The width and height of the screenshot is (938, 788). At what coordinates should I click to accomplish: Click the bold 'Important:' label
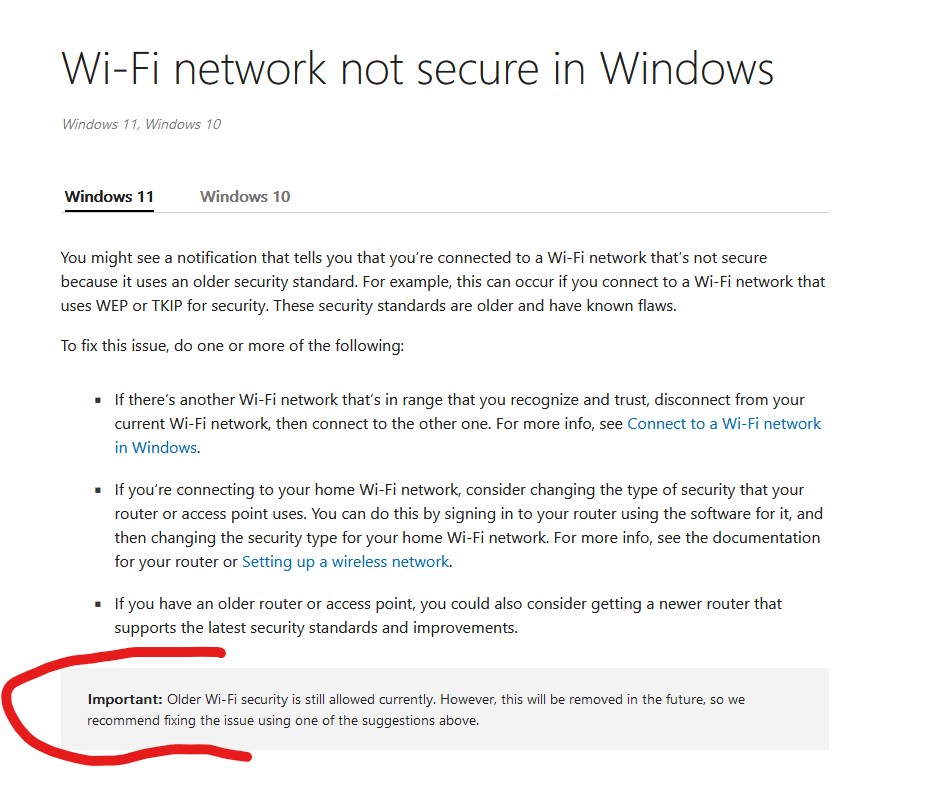click(124, 699)
